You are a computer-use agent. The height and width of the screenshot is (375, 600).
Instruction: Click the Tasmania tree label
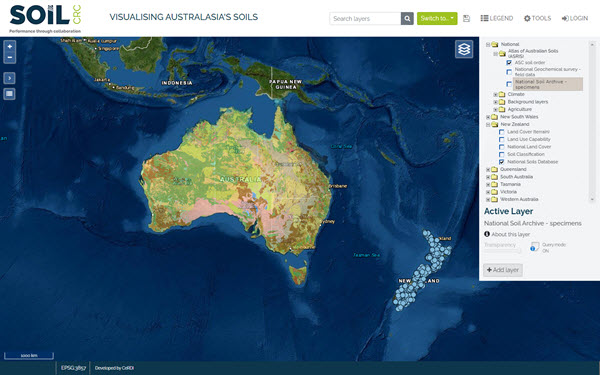pyautogui.click(x=510, y=184)
